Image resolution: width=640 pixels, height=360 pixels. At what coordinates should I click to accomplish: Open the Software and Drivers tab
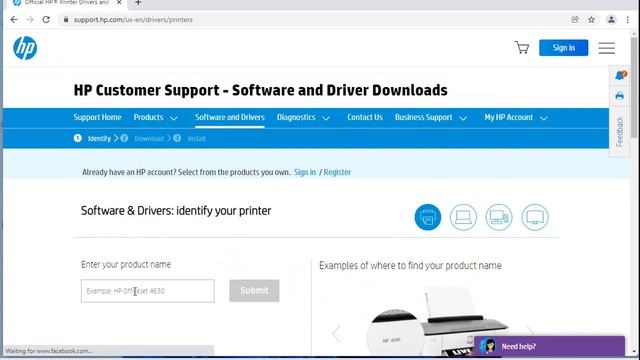(x=230, y=118)
